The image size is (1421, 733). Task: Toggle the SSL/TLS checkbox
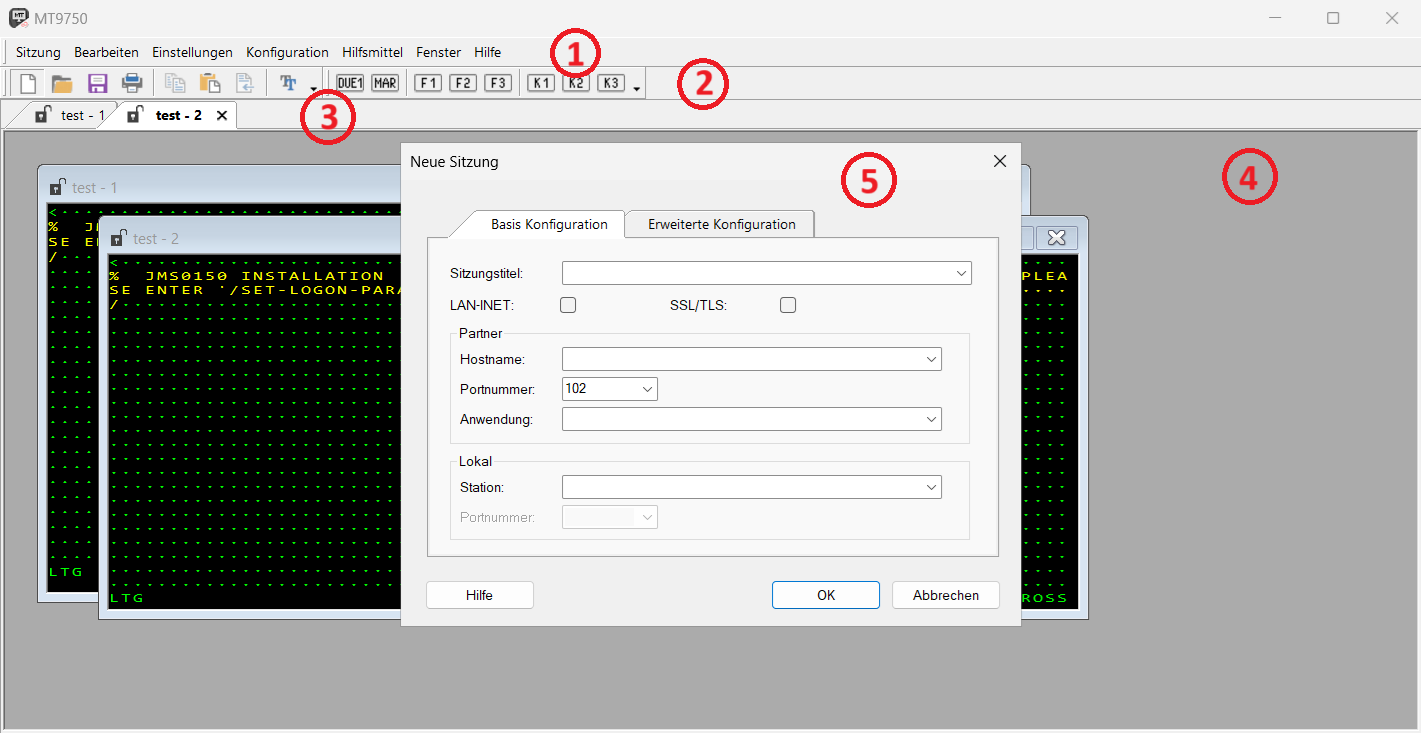pyautogui.click(x=788, y=305)
